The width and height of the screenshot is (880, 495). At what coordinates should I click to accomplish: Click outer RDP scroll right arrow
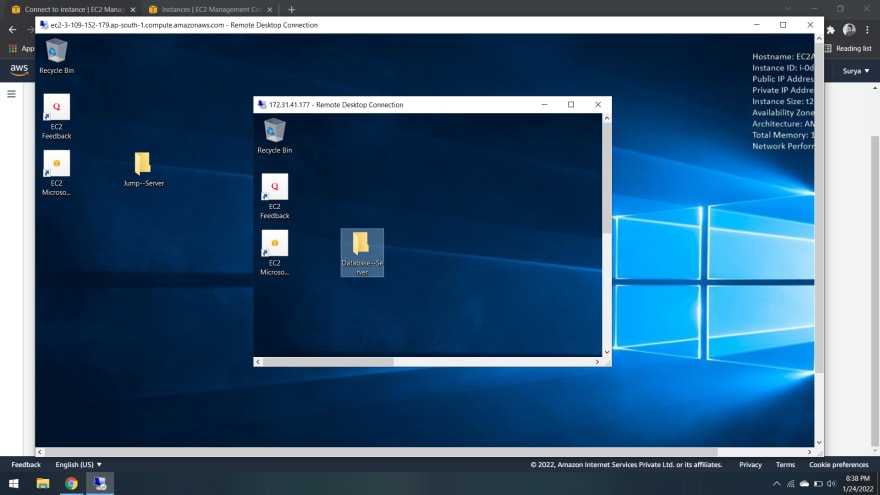click(x=809, y=452)
